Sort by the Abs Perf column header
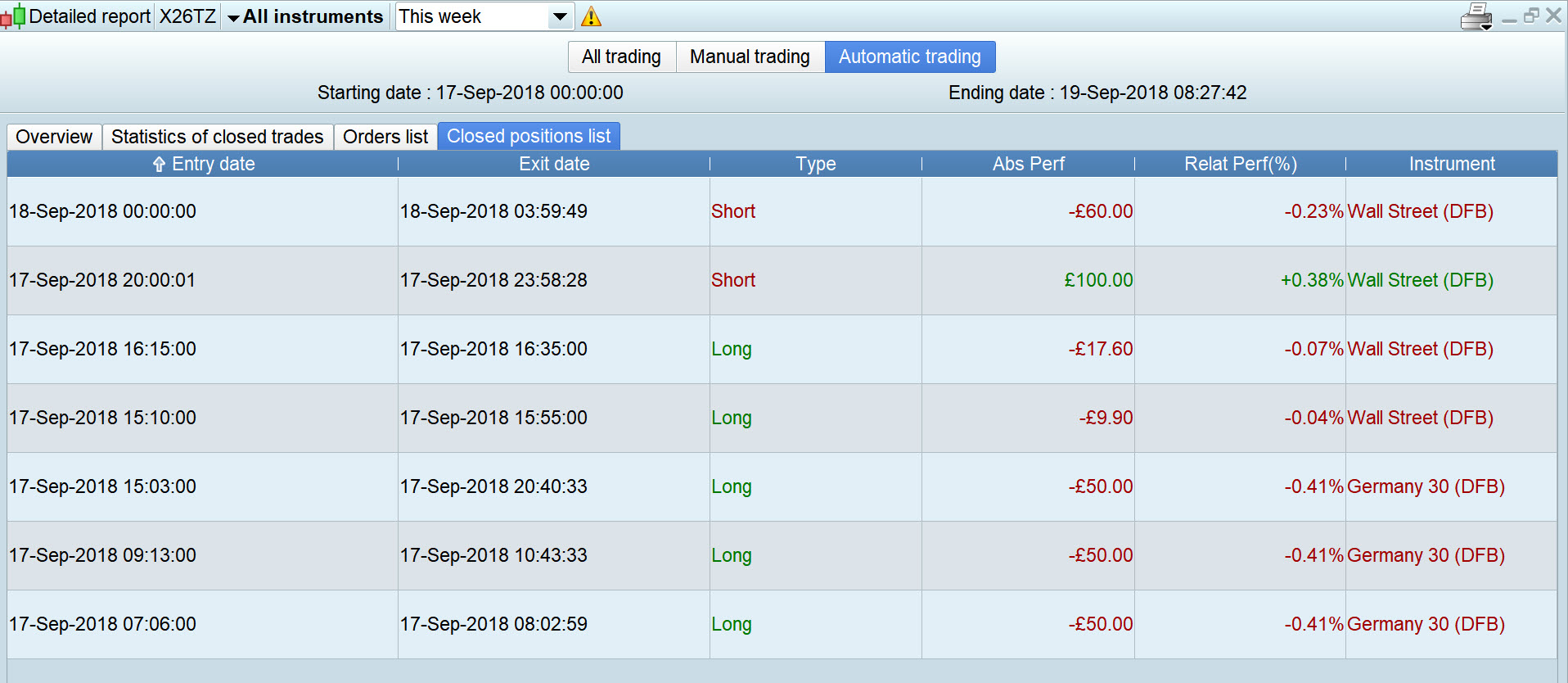 [1028, 164]
